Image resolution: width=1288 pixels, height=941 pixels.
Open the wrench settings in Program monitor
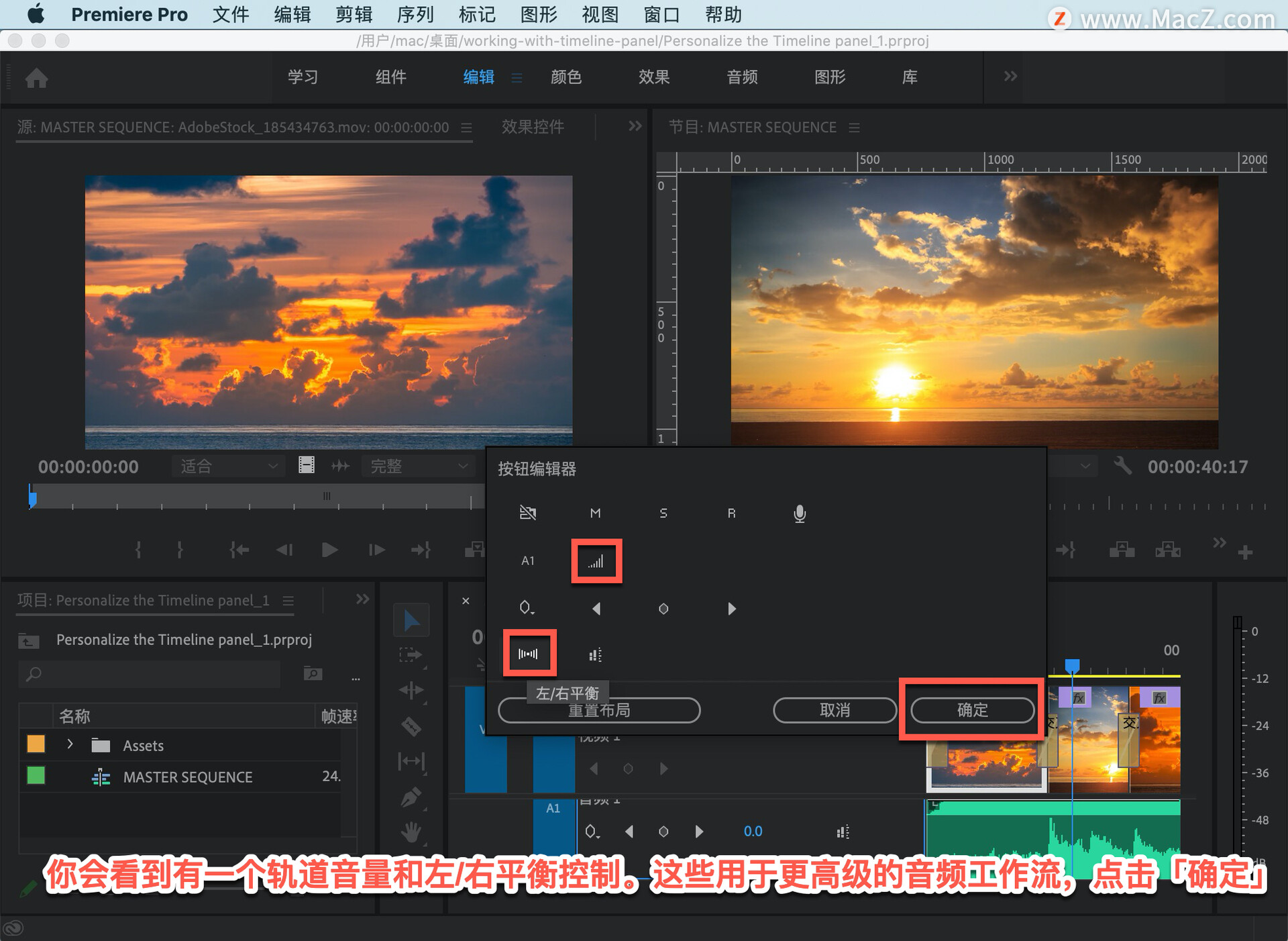coord(1122,466)
